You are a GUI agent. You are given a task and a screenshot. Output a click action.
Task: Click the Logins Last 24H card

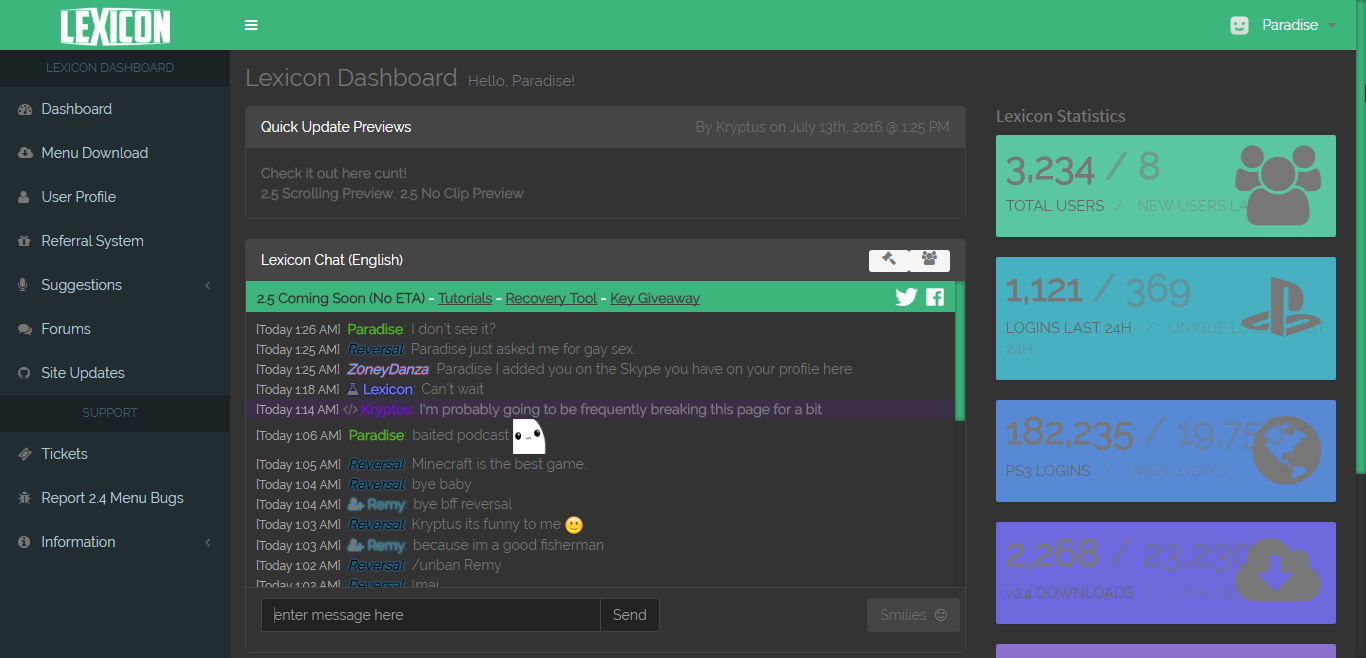(1166, 318)
